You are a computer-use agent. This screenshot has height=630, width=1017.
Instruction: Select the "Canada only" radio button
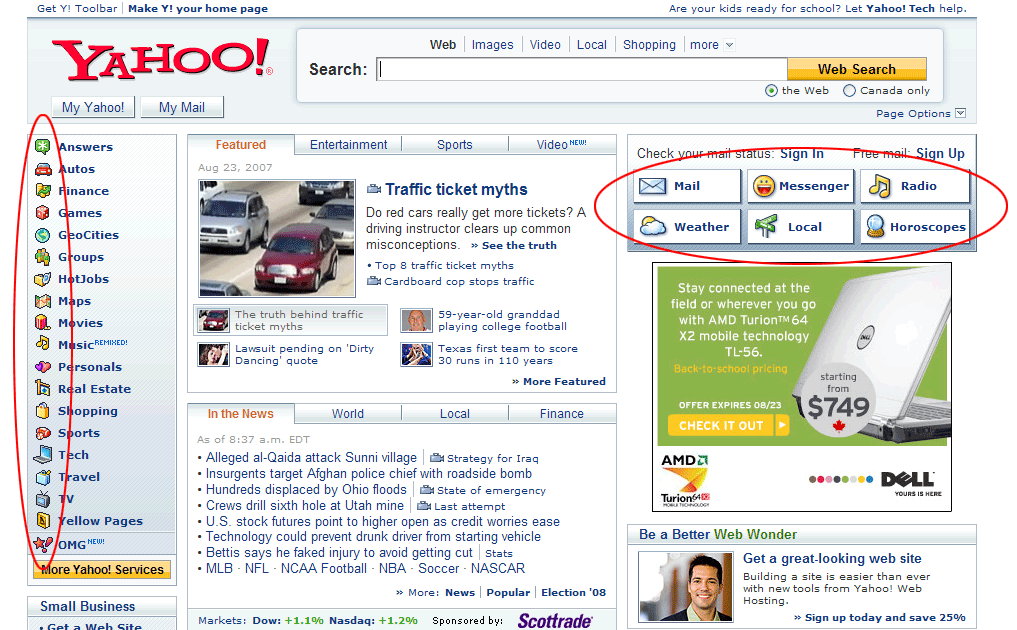pyautogui.click(x=849, y=91)
